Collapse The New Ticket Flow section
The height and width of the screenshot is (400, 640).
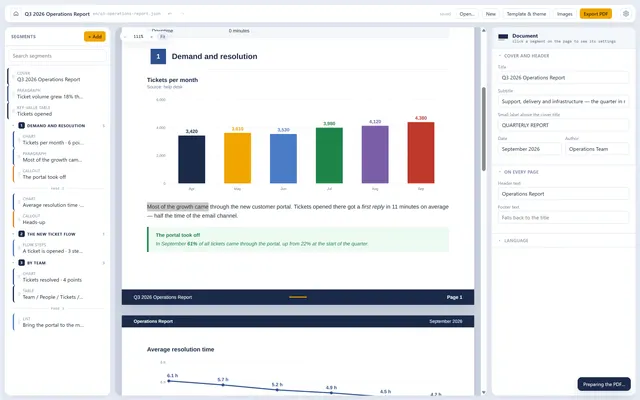pyautogui.click(x=13, y=234)
